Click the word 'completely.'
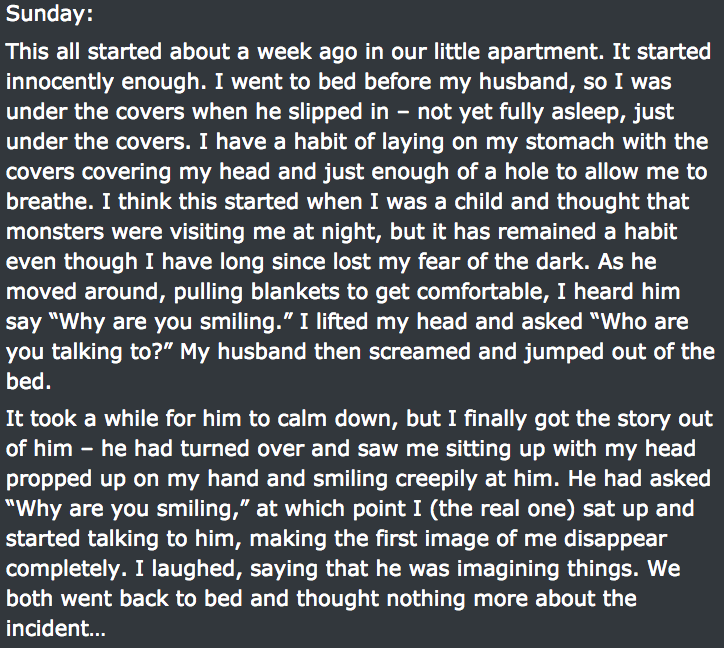Screen dimensions: 724x648 tap(66, 569)
